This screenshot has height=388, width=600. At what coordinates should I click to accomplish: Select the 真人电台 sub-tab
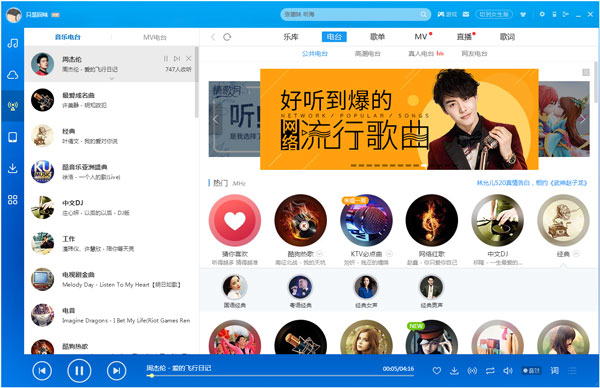[x=421, y=54]
